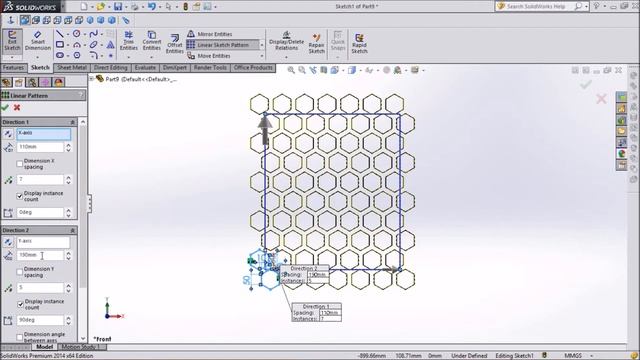Click the Quick Snaps tool
Viewport: 640px width, 360px height.
coord(338,41)
